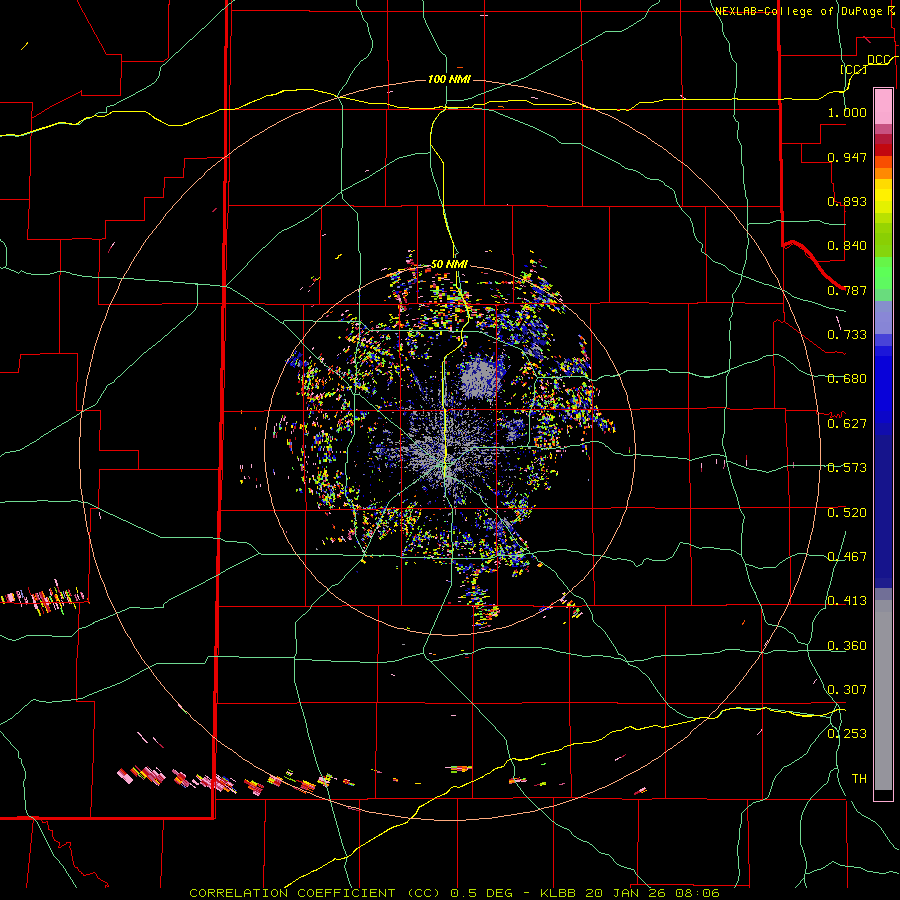Click the NEXLAB-College of DuPage credit text
900x900 pixels.
click(x=804, y=11)
